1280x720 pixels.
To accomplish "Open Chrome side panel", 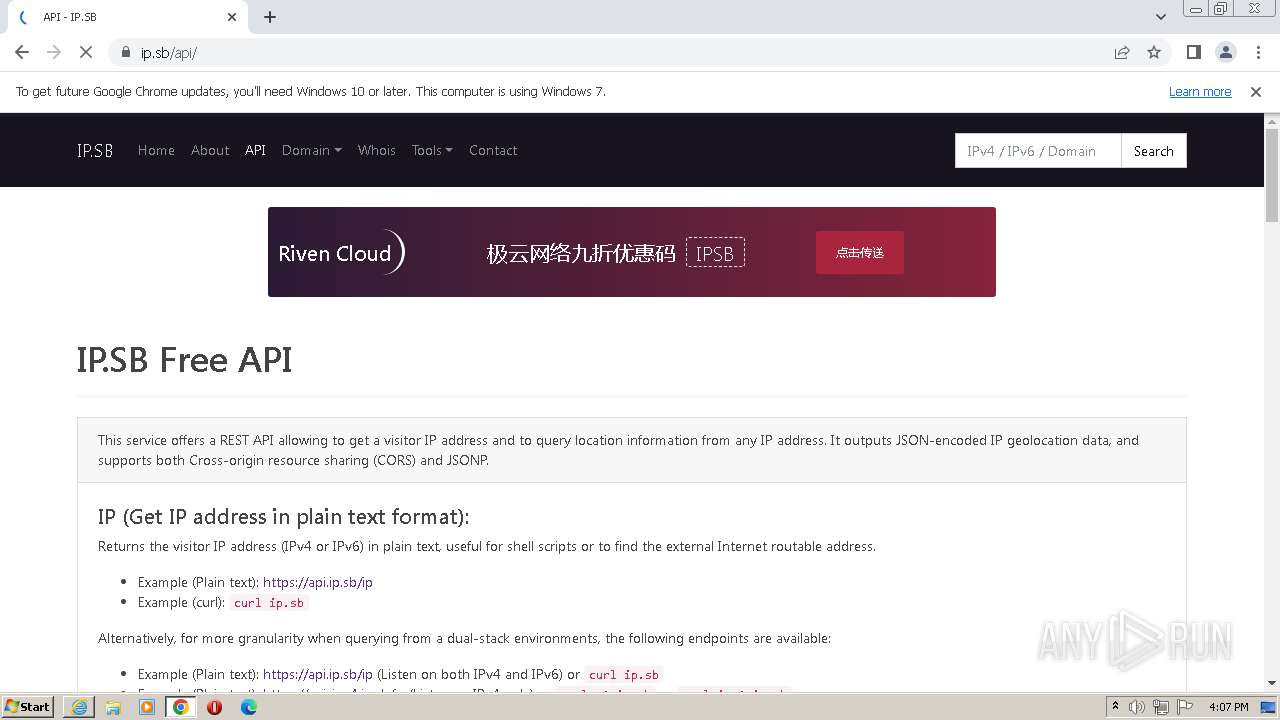I will (x=1193, y=52).
